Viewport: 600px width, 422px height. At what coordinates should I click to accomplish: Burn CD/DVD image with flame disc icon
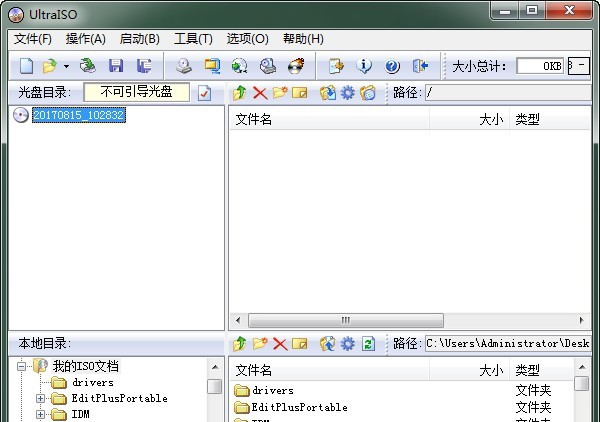coord(296,66)
